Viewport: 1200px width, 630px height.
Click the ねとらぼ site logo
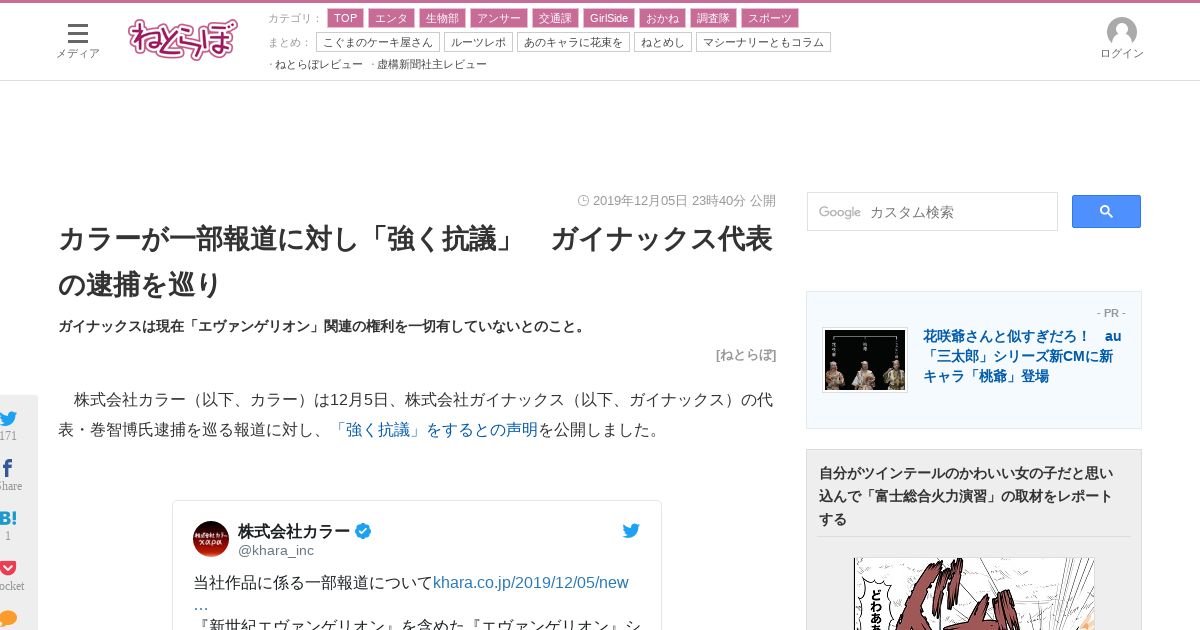point(183,39)
